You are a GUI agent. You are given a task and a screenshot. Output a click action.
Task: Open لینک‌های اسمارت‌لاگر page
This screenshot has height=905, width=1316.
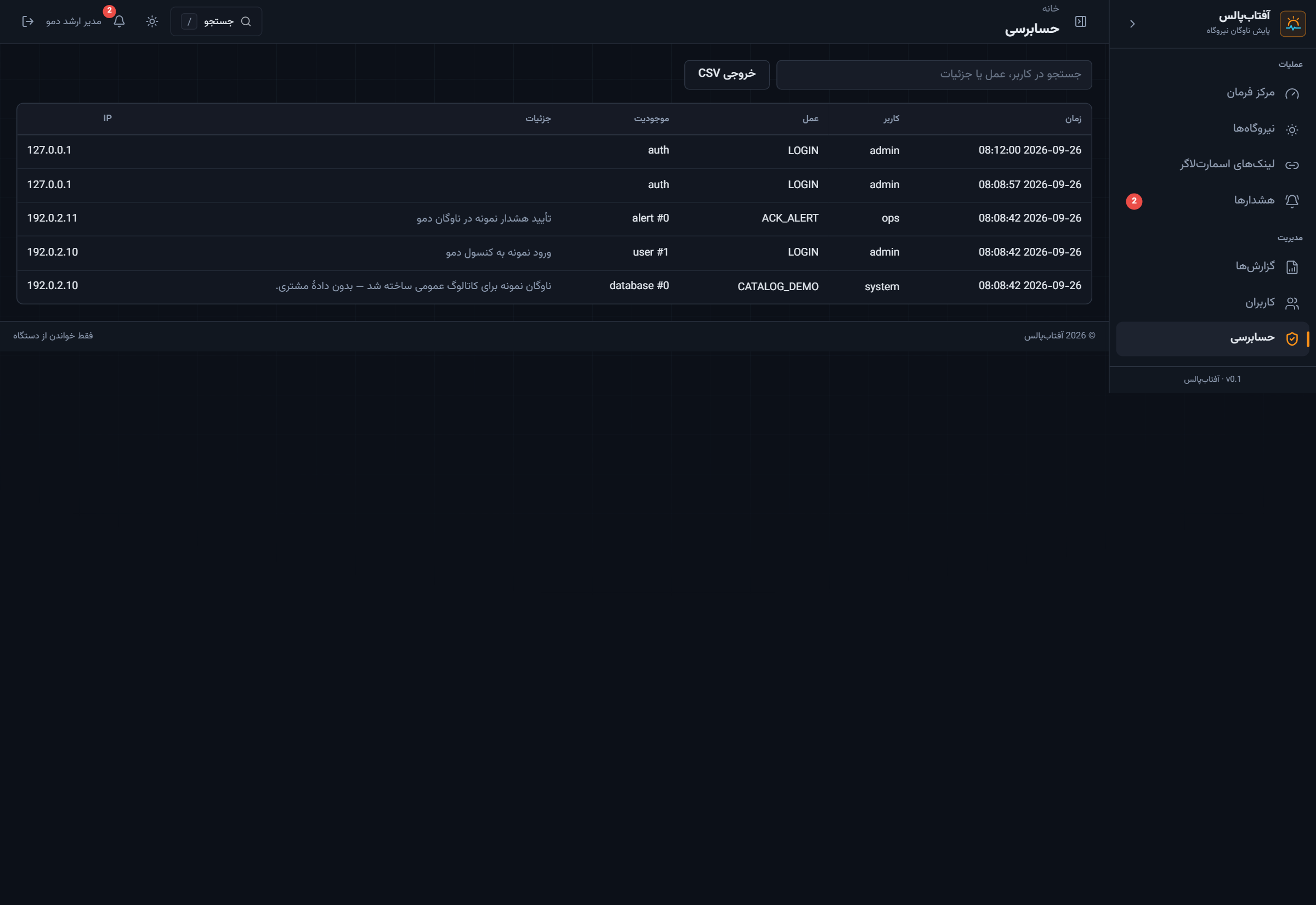[1212, 165]
